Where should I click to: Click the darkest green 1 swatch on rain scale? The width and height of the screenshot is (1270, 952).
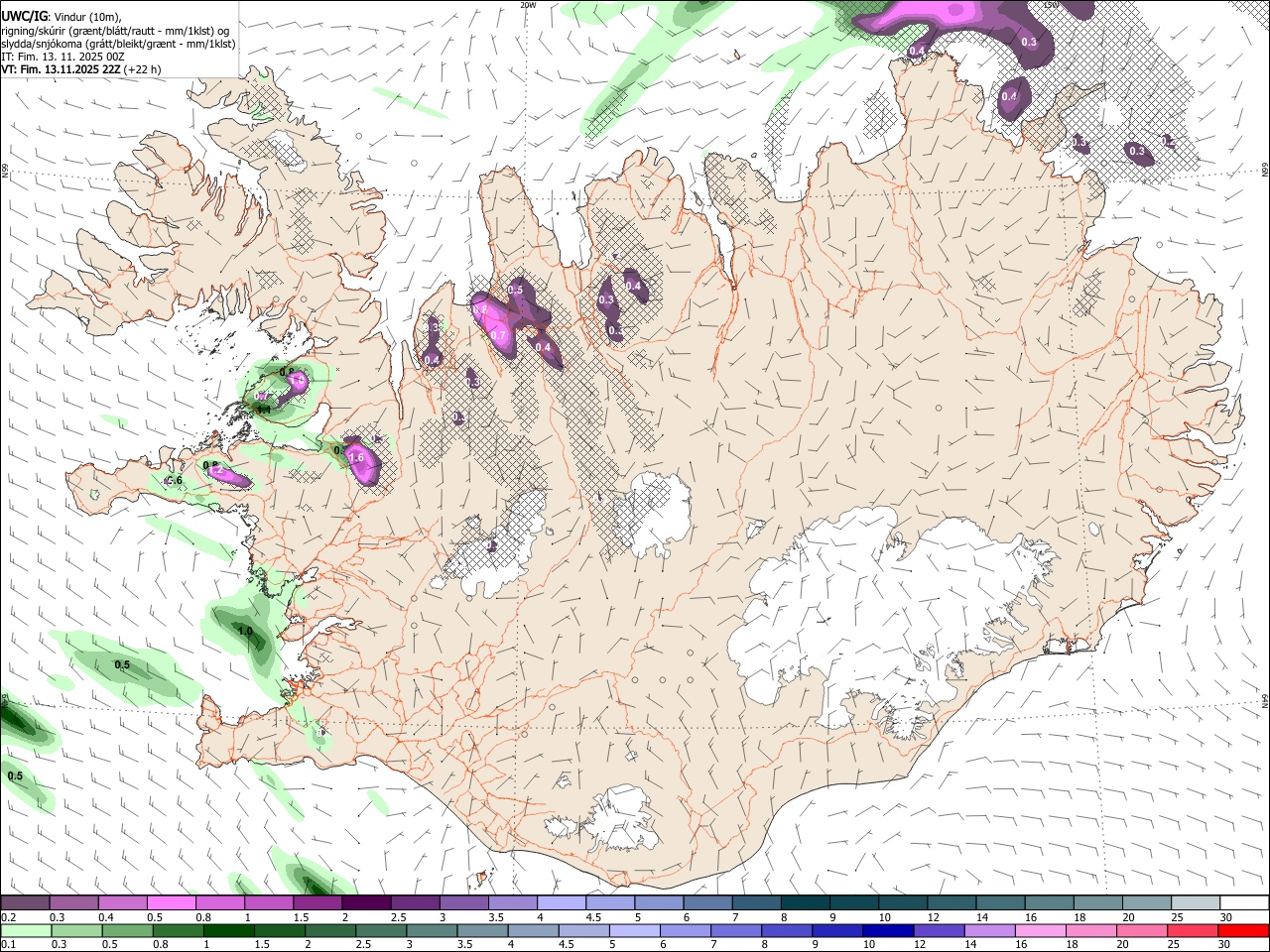pos(227,931)
